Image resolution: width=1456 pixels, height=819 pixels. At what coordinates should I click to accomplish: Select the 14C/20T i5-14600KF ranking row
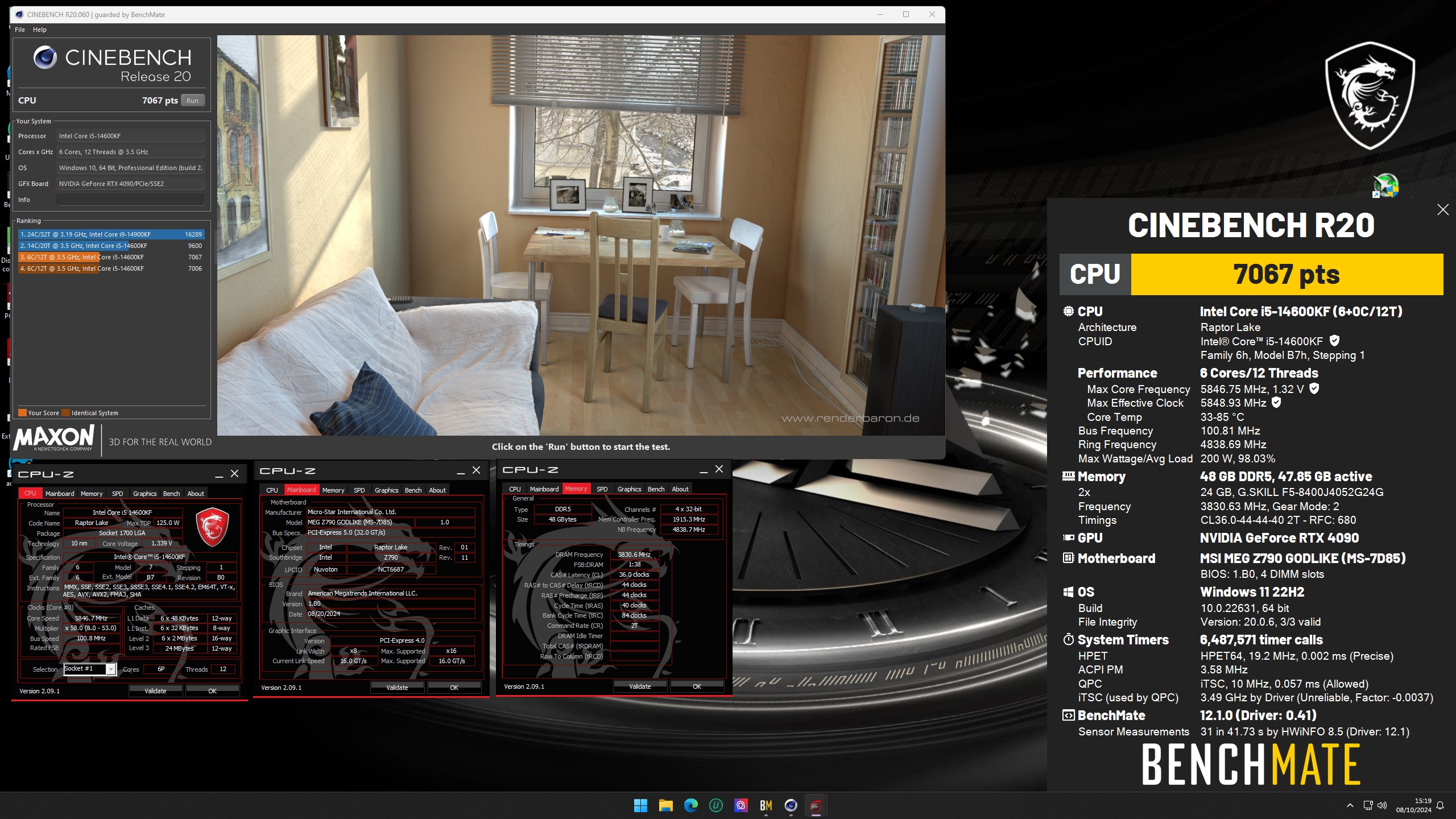[111, 246]
